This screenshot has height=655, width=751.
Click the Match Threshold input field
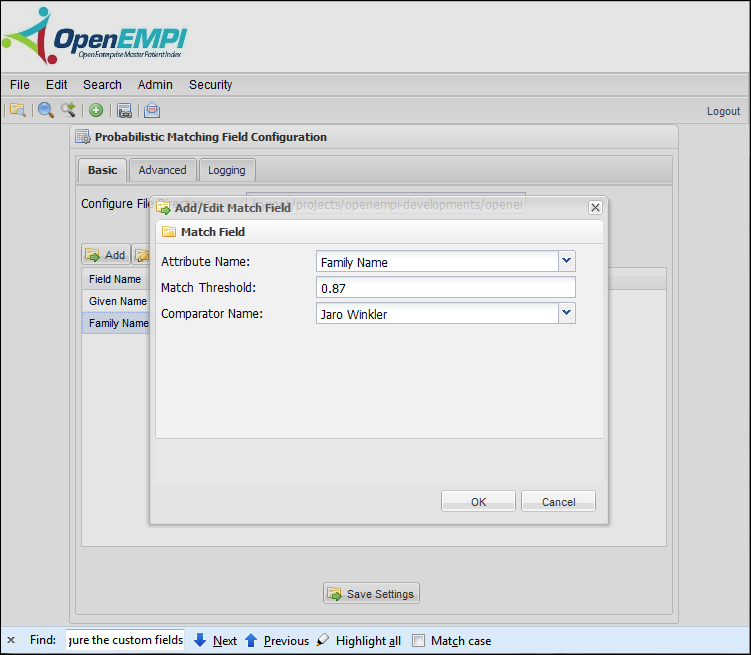click(x=445, y=288)
